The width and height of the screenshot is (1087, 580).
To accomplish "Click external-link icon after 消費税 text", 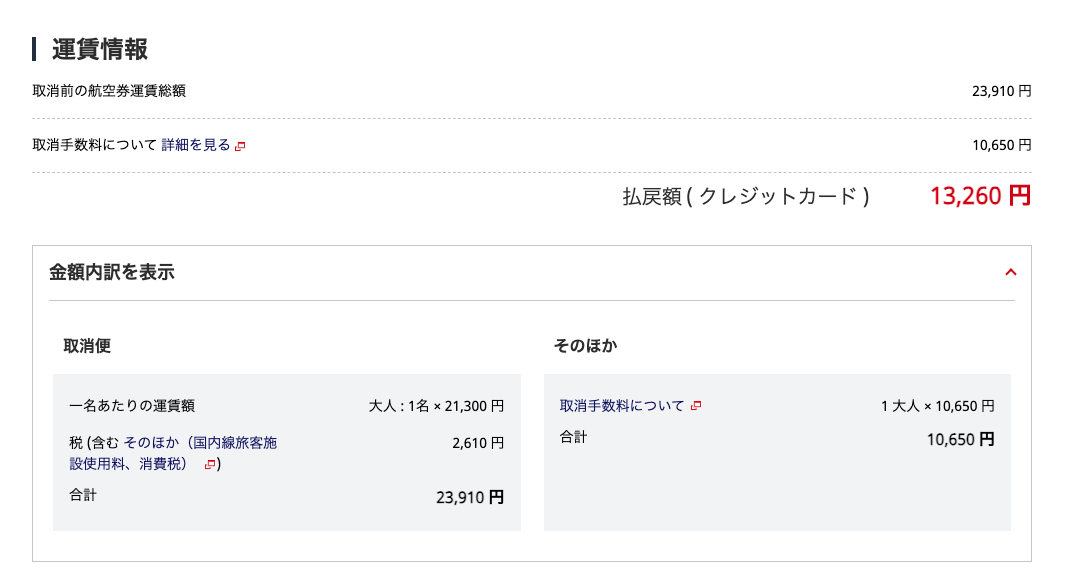I will tap(210, 464).
